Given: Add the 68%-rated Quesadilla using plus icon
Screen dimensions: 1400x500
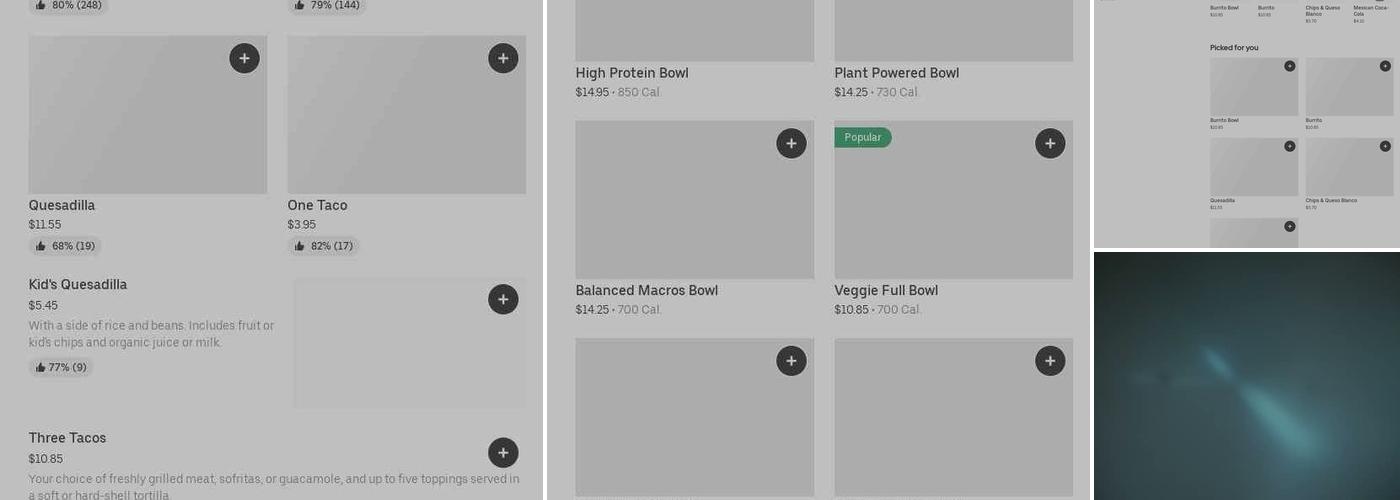Looking at the screenshot, I should [x=244, y=58].
